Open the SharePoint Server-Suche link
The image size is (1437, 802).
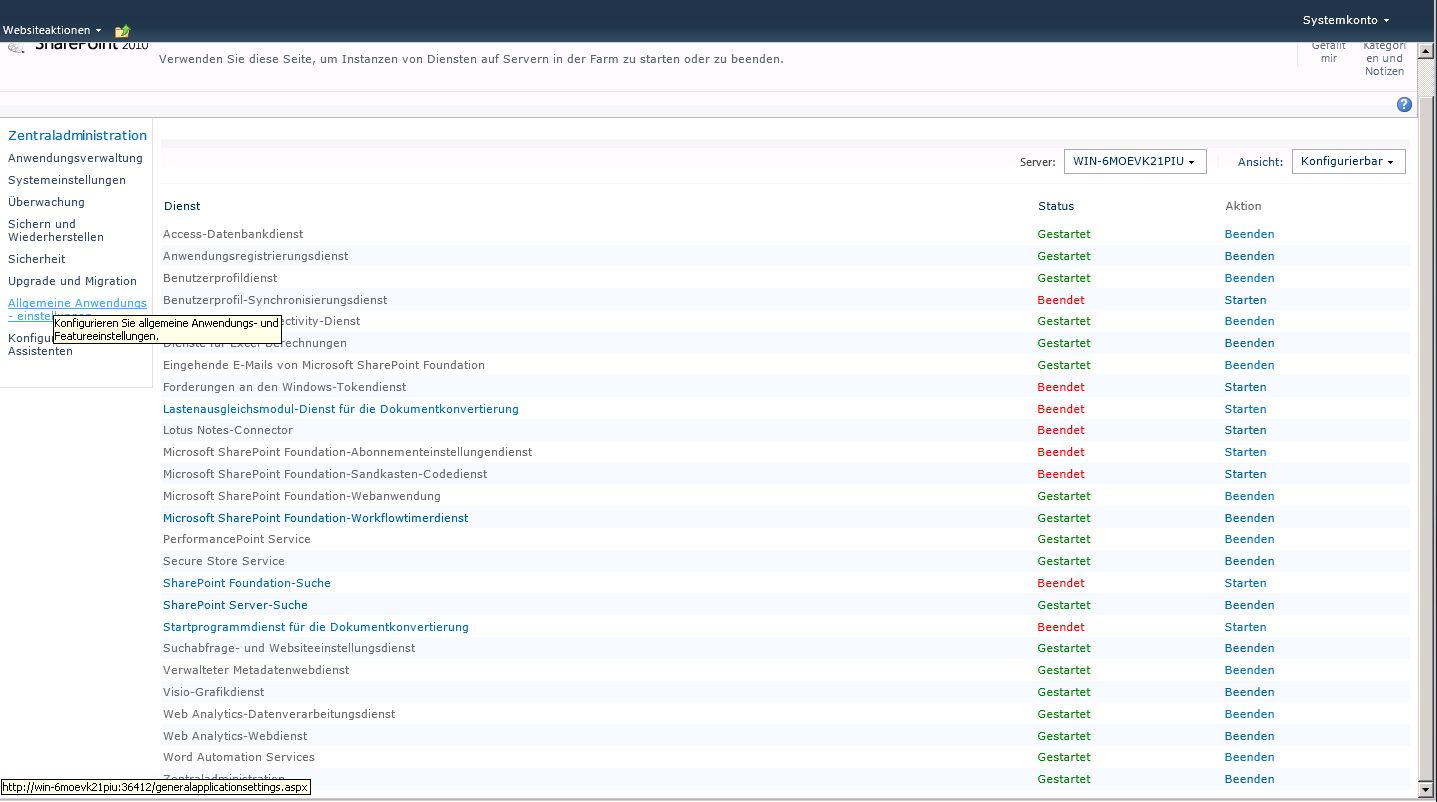(235, 605)
